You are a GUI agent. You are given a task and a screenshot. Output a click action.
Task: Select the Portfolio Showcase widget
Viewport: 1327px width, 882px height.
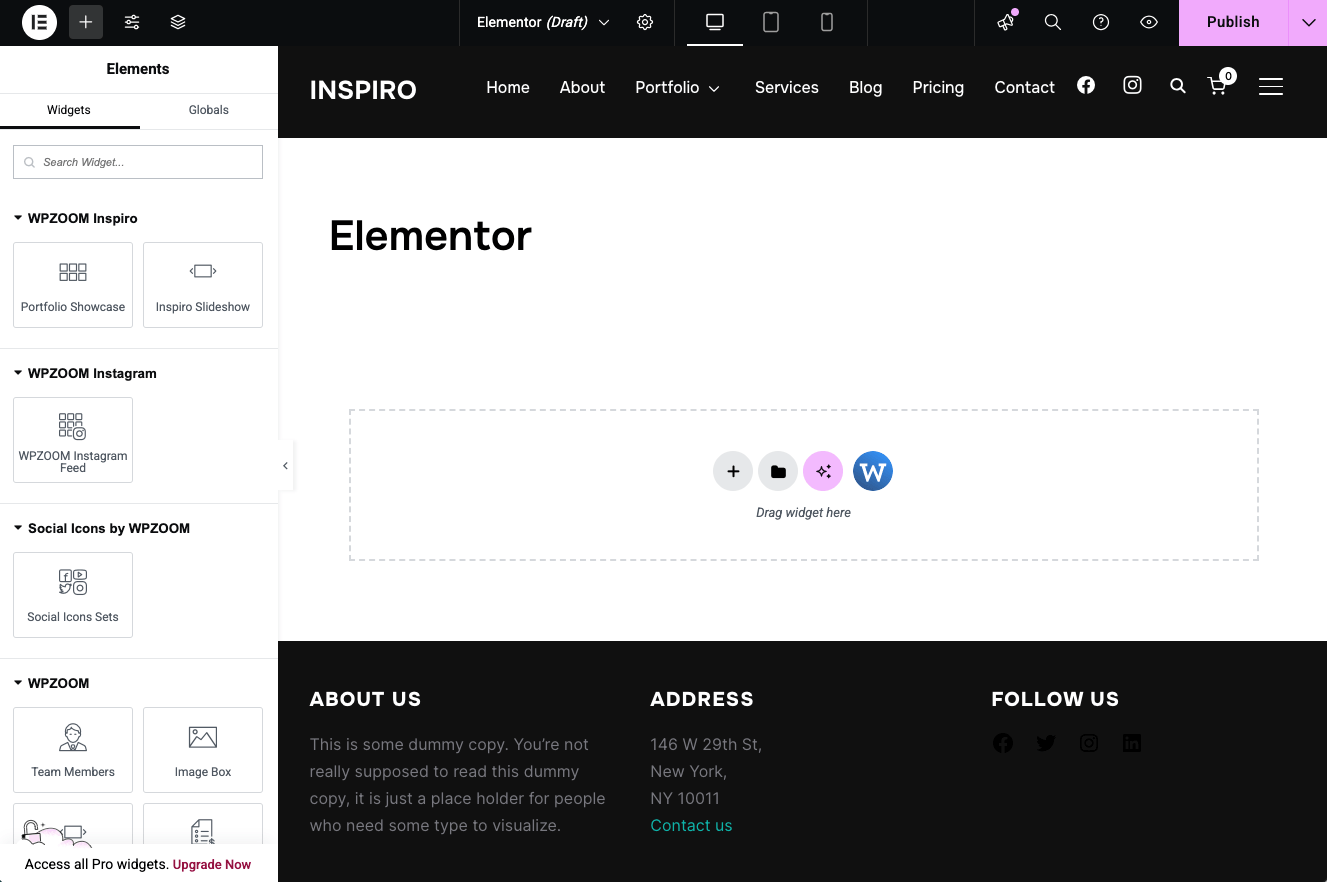(73, 285)
